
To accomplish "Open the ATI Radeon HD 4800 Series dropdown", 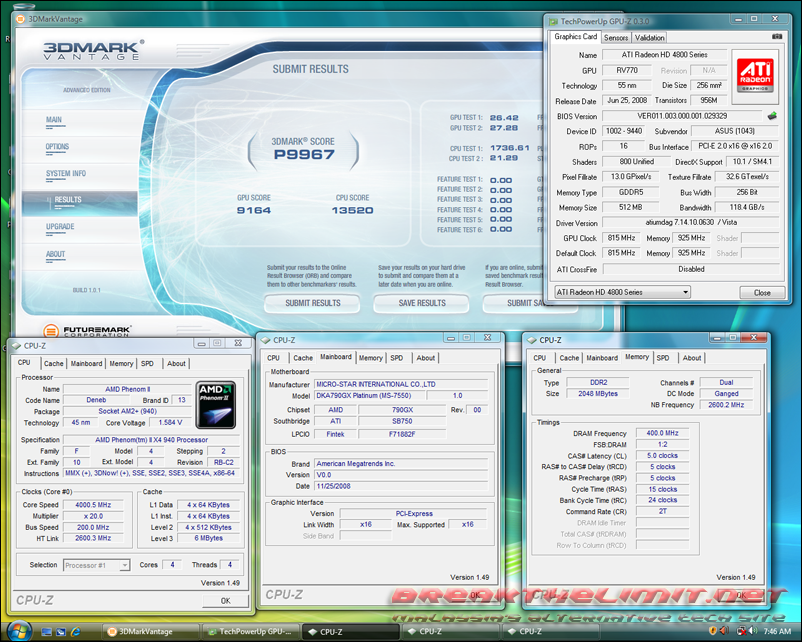I will [x=622, y=292].
